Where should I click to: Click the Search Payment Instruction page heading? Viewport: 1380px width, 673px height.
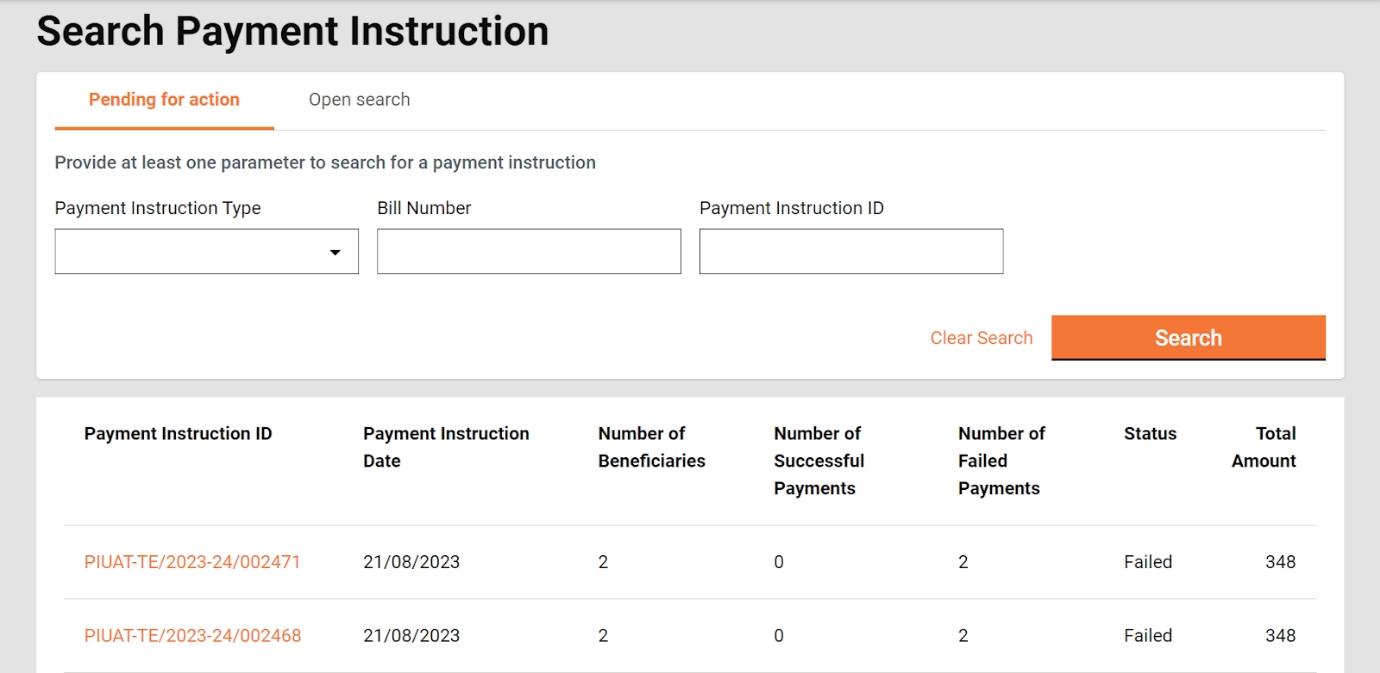point(293,32)
